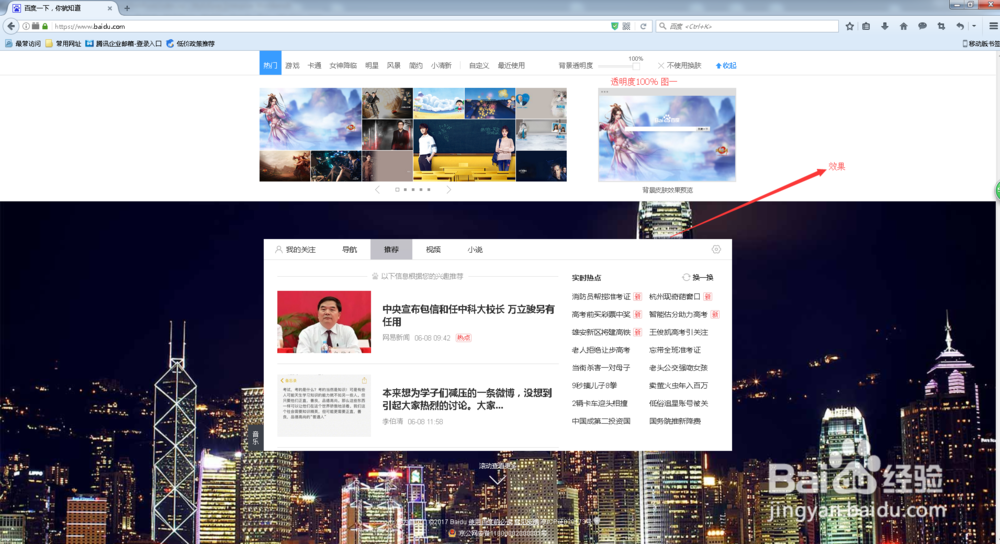The image size is (1000, 544).
Task: Switch to 我的关注 tab
Action: [295, 249]
